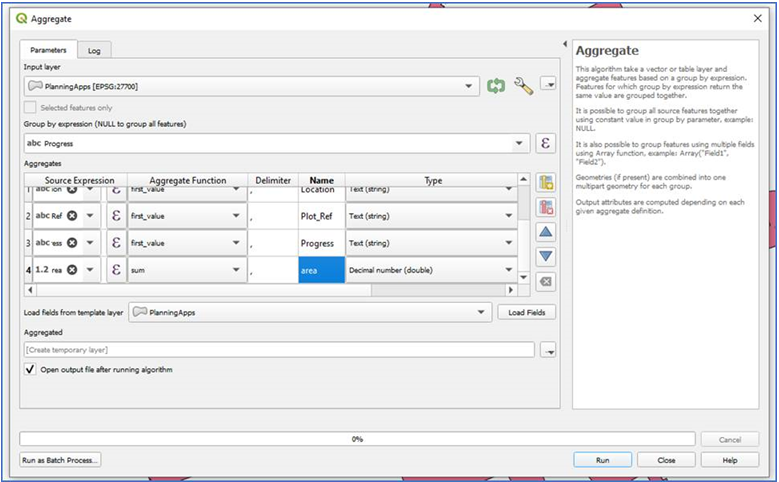Switch to the Parameters tab
Screen dimensions: 779x482
[48, 50]
